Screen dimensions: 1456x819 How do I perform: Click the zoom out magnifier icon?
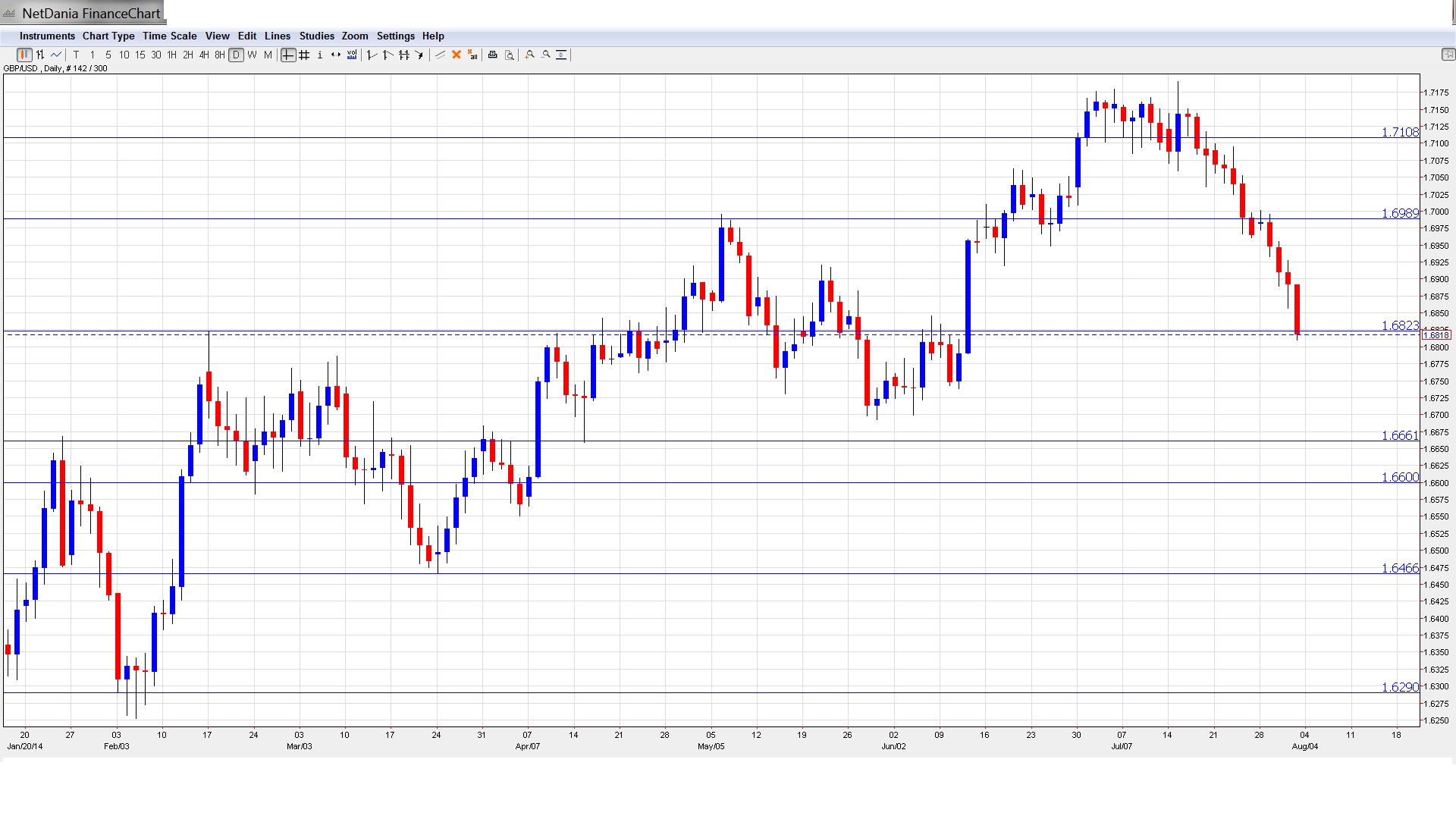click(x=546, y=55)
